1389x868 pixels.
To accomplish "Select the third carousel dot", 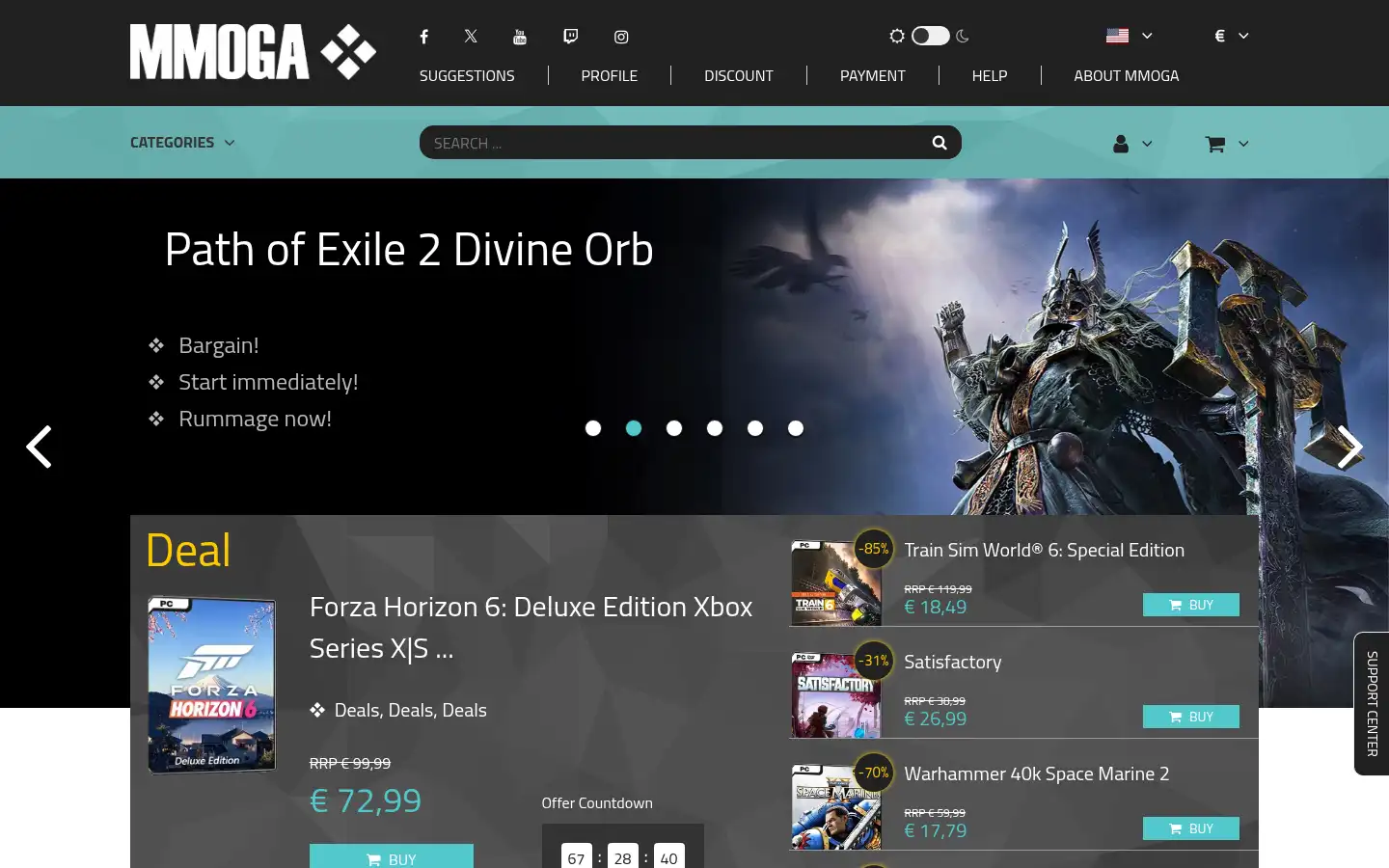I will point(674,428).
